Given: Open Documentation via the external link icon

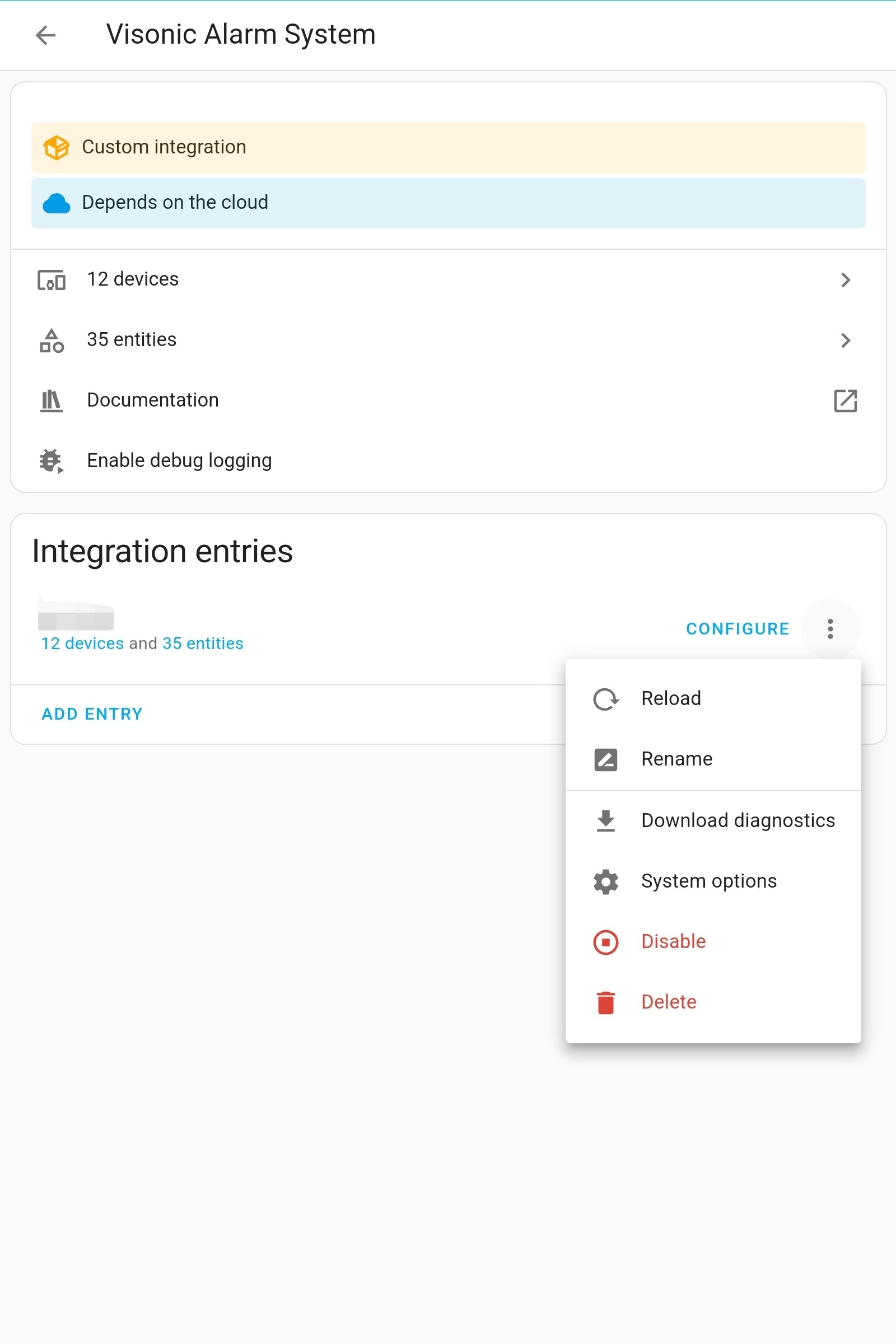Looking at the screenshot, I should point(846,401).
